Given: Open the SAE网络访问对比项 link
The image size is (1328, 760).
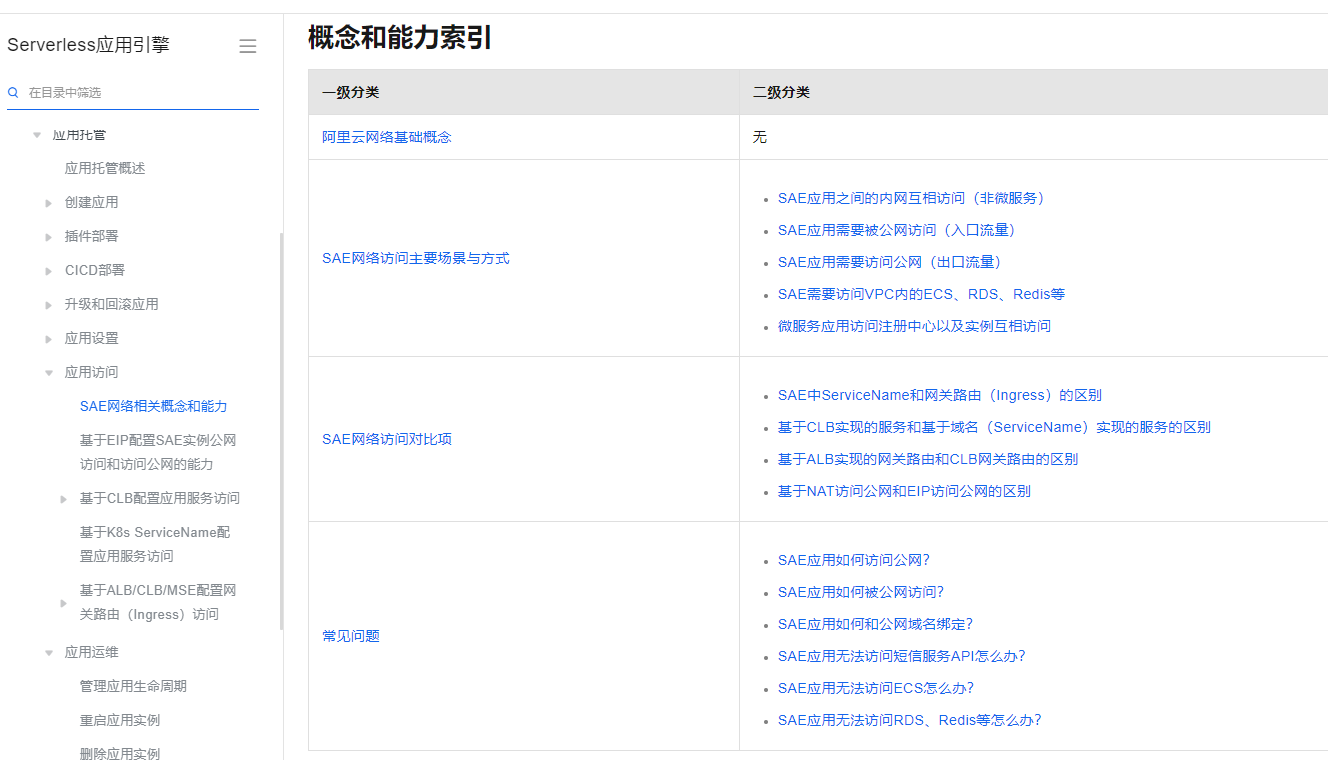Looking at the screenshot, I should coord(387,439).
